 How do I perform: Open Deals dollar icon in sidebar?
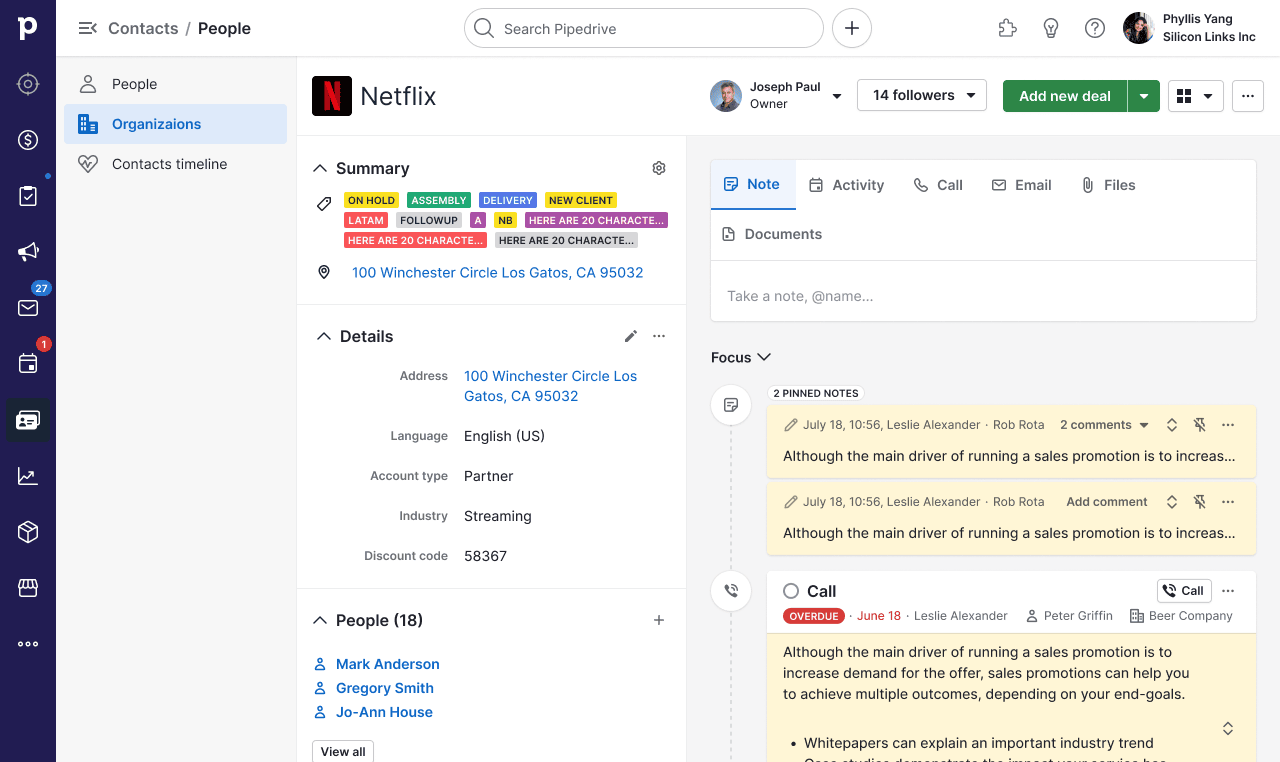pos(28,140)
